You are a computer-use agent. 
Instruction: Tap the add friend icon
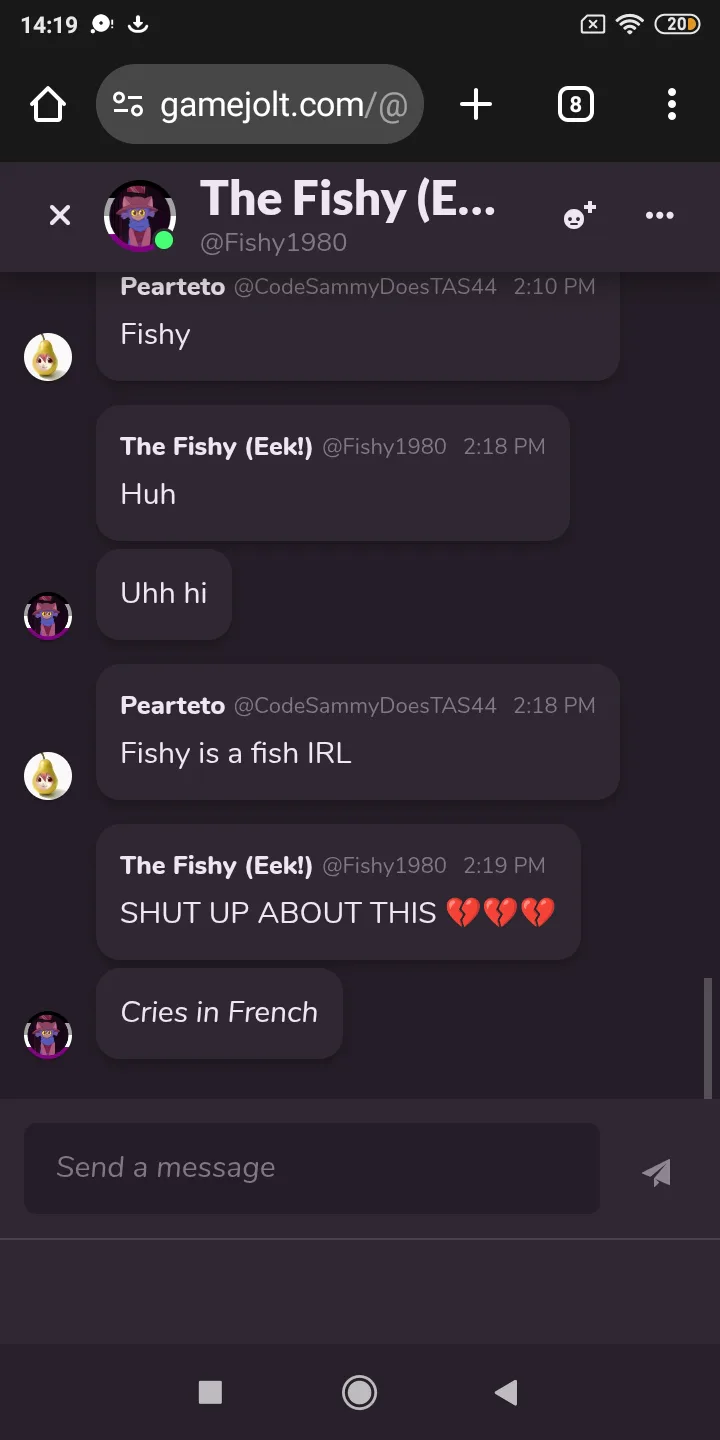(x=579, y=215)
